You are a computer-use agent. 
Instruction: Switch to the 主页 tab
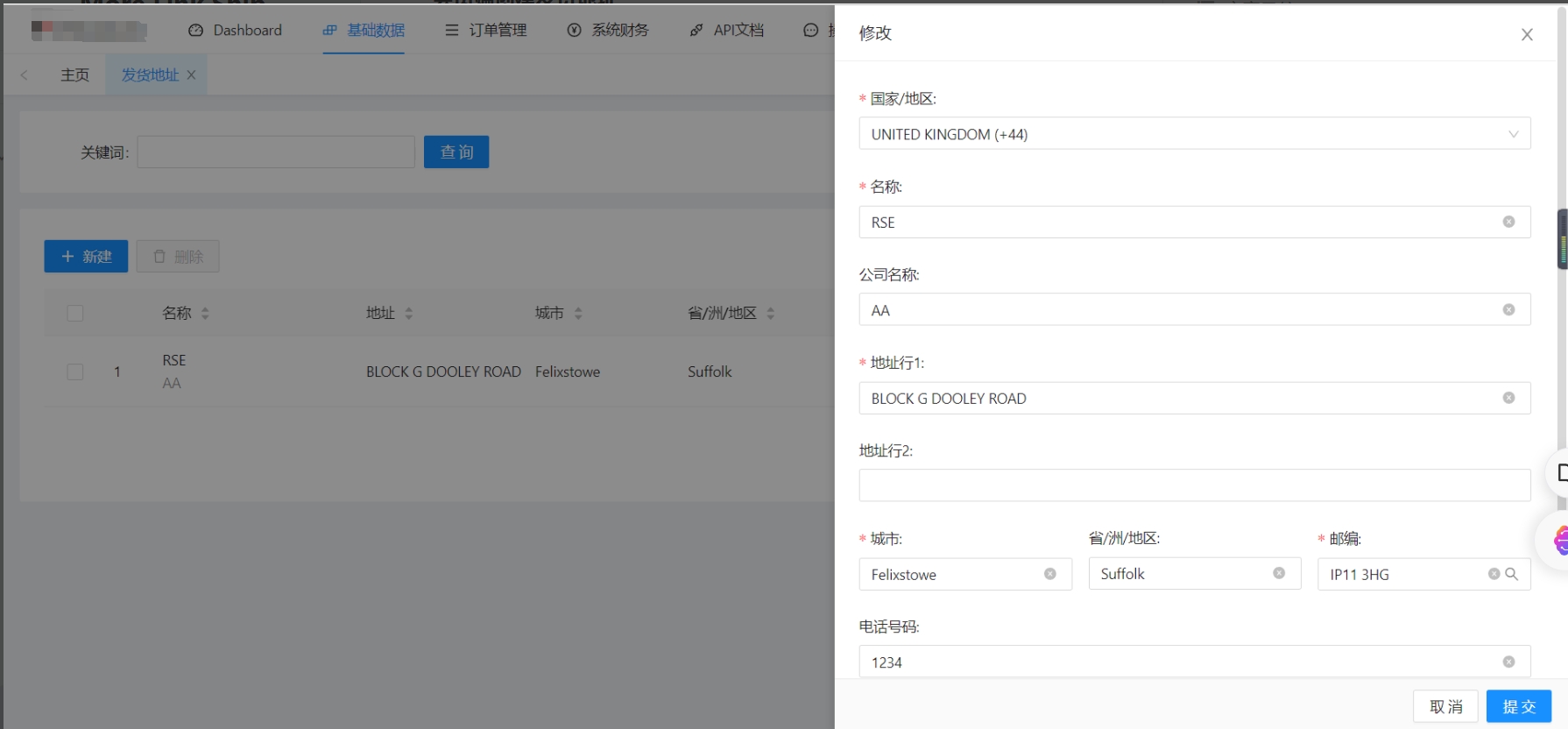(x=74, y=74)
